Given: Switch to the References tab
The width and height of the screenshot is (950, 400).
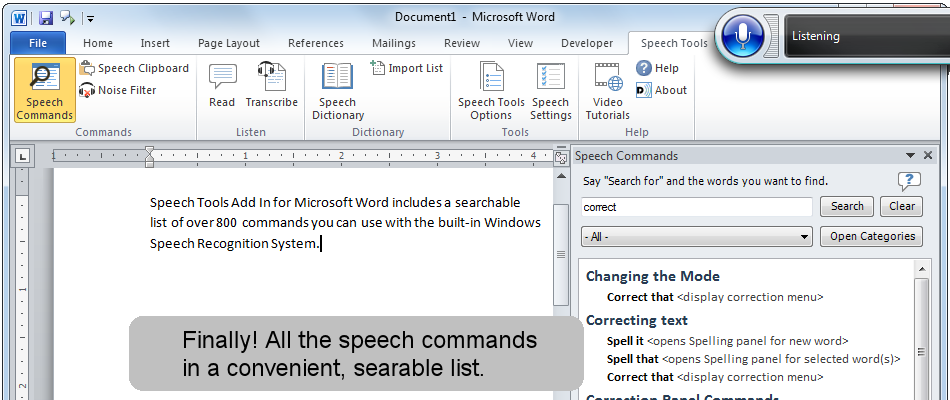Looking at the screenshot, I should pos(316,43).
